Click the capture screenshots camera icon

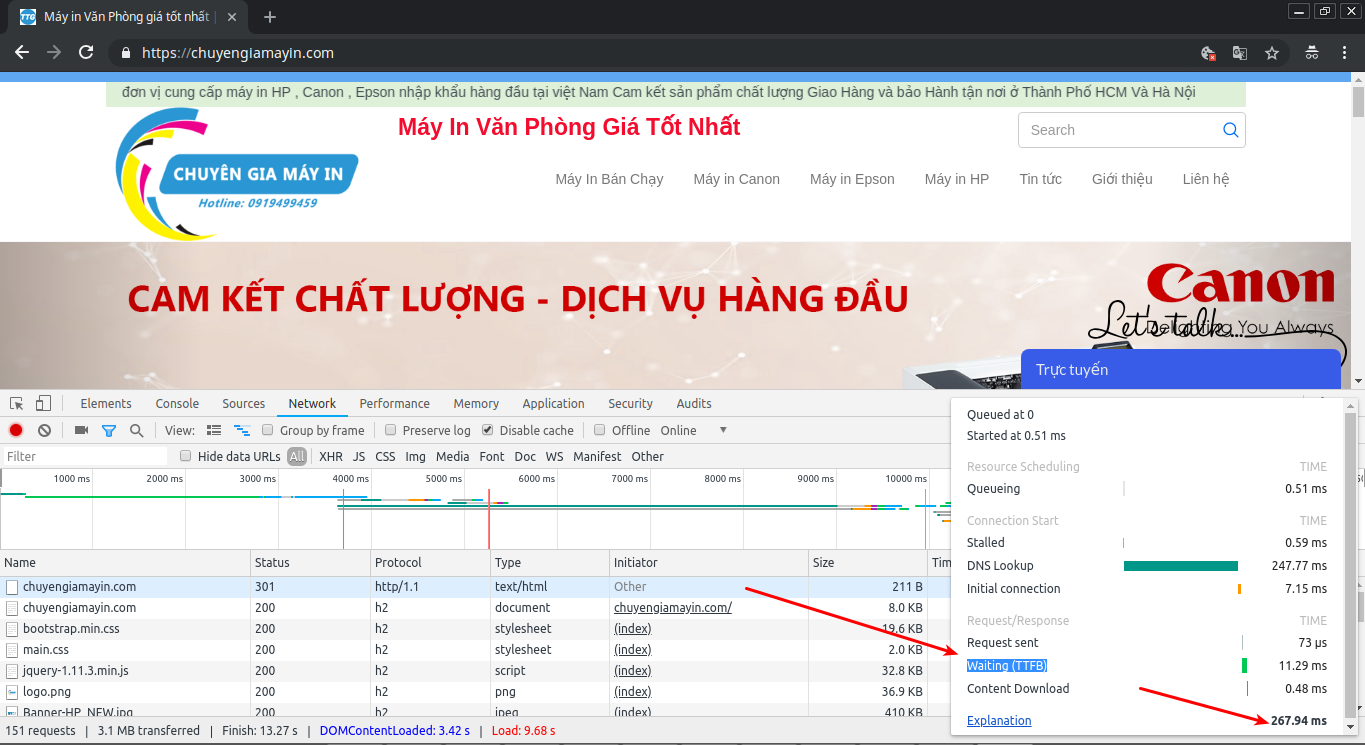pyautogui.click(x=81, y=430)
